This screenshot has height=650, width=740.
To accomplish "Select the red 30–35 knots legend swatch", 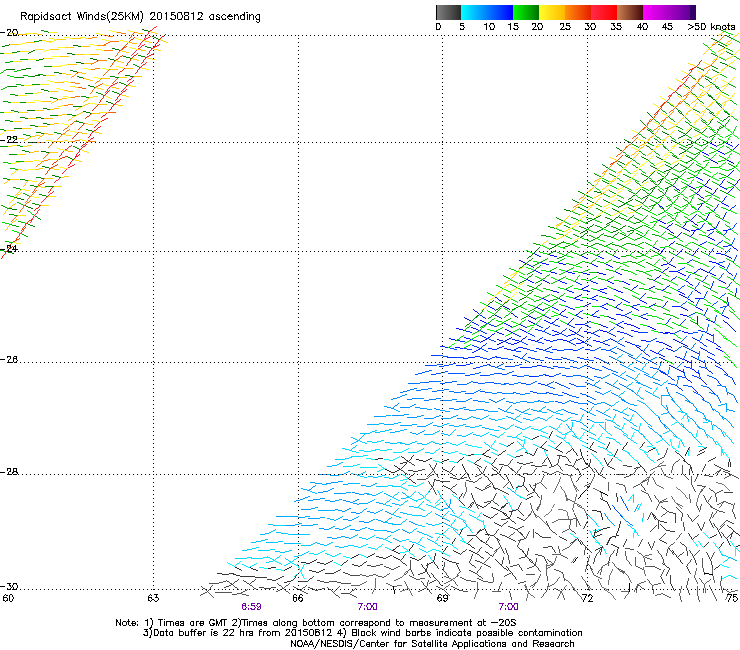I will (x=604, y=12).
